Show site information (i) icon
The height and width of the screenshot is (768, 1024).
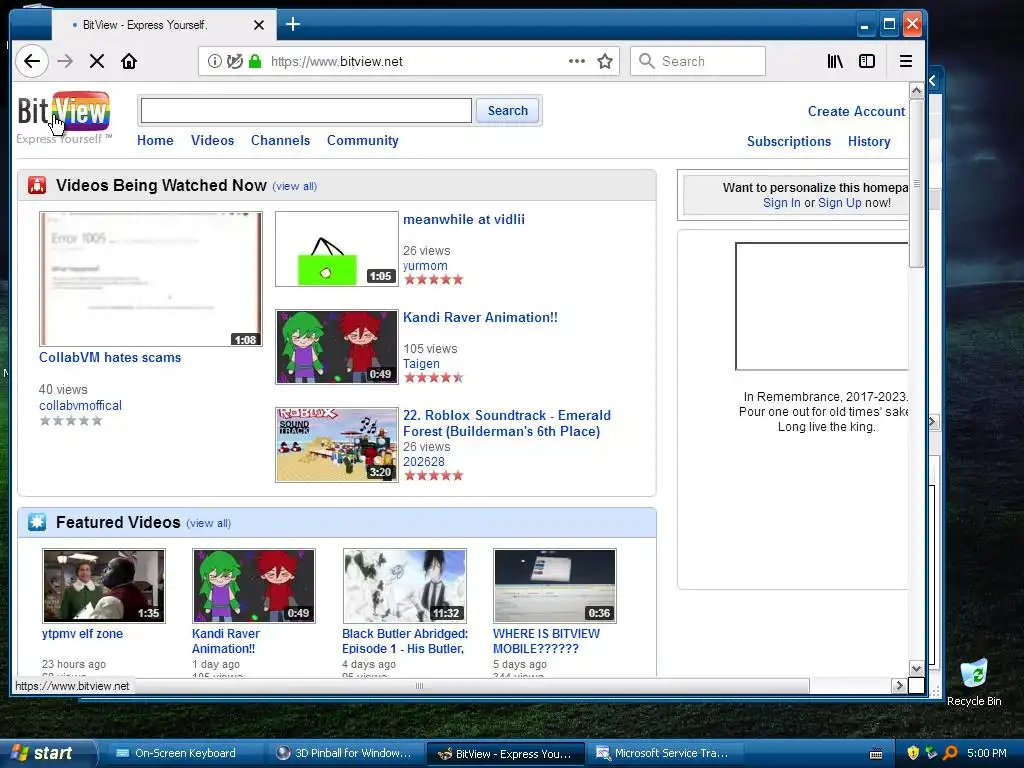tap(214, 61)
